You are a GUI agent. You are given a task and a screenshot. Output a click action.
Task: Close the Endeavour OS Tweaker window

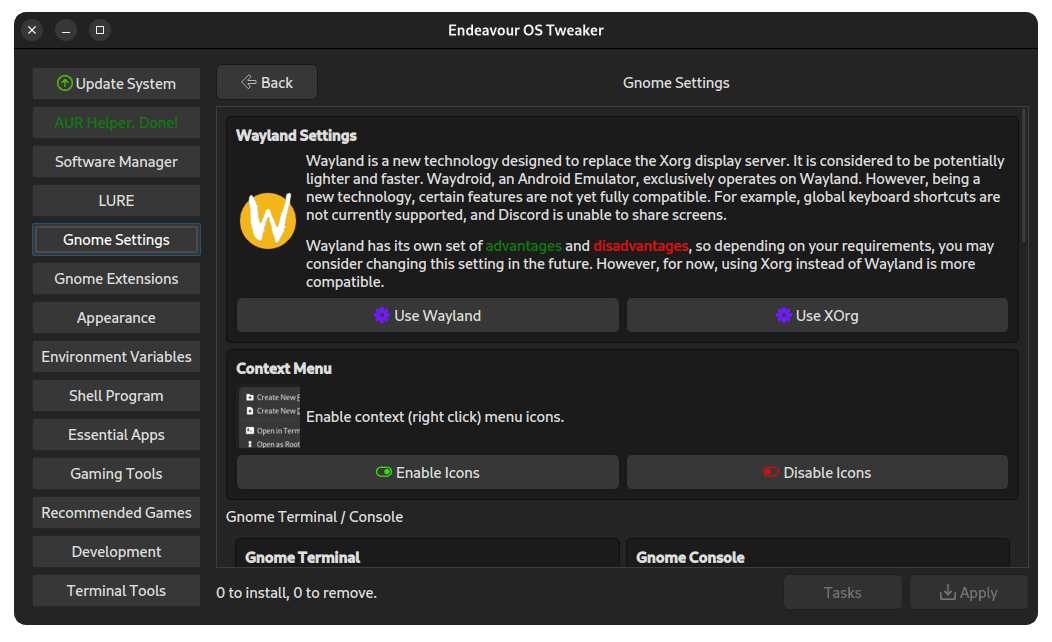point(32,30)
